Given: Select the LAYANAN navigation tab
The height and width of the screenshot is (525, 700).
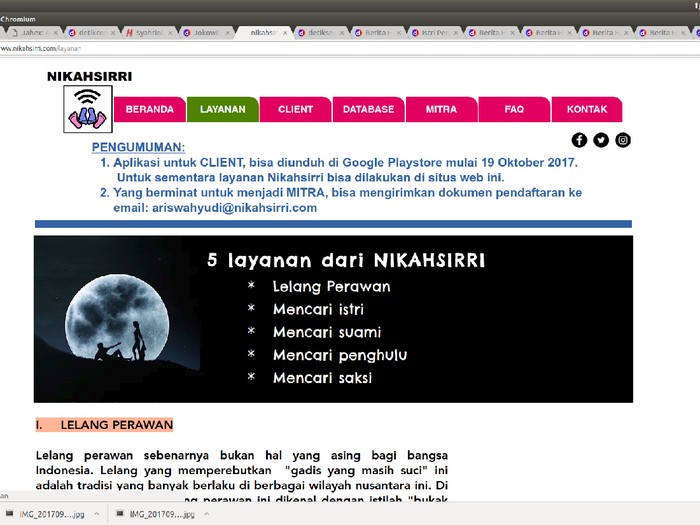Looking at the screenshot, I should pos(222,109).
